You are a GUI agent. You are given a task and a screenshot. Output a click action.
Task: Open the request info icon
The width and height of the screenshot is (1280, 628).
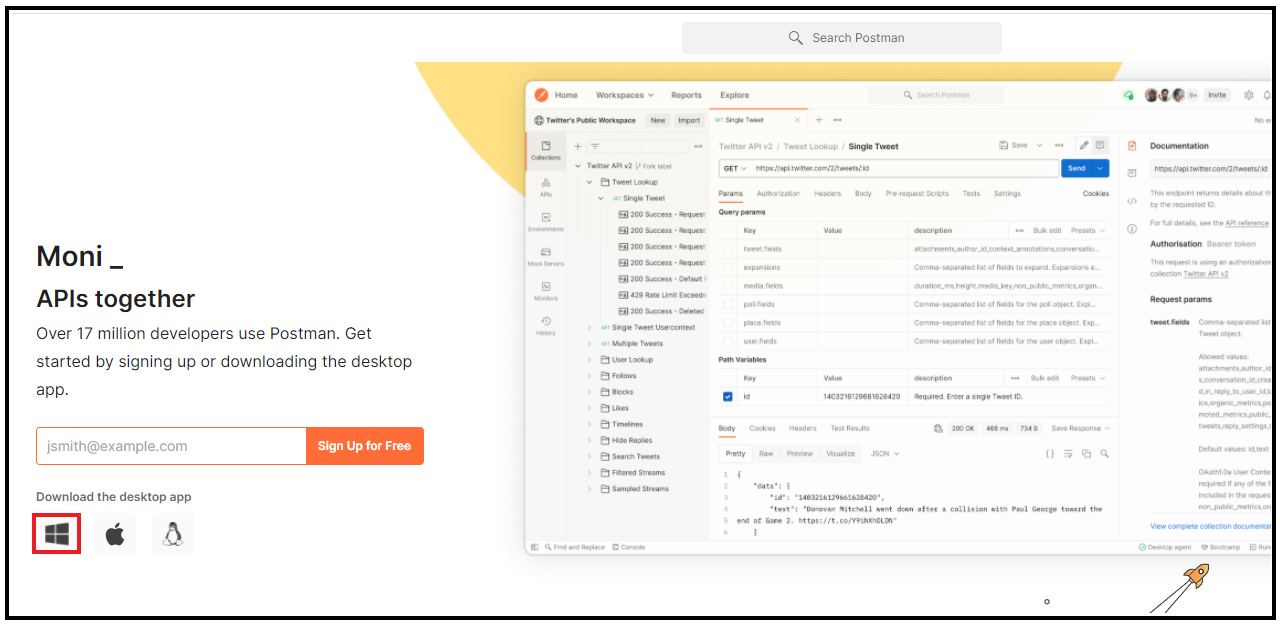coord(1132,229)
